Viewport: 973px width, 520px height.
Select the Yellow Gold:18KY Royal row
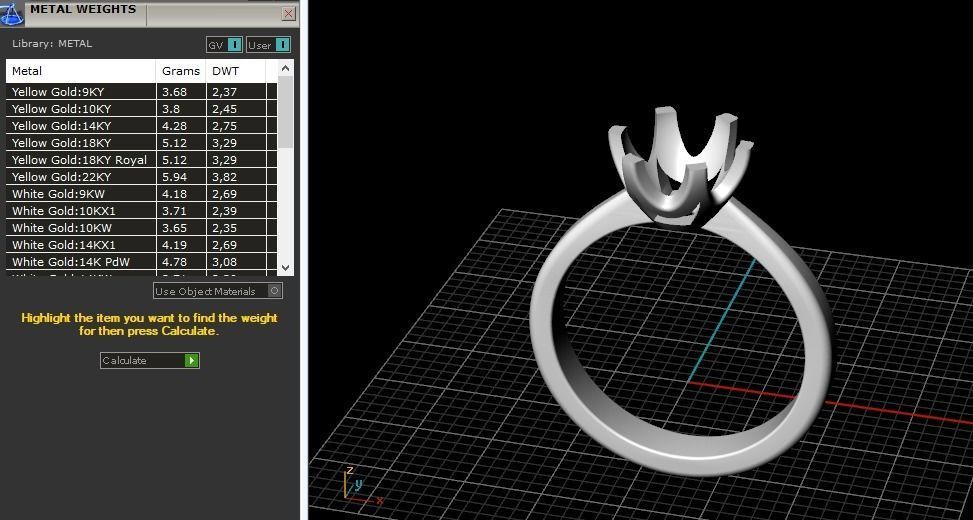coord(141,159)
